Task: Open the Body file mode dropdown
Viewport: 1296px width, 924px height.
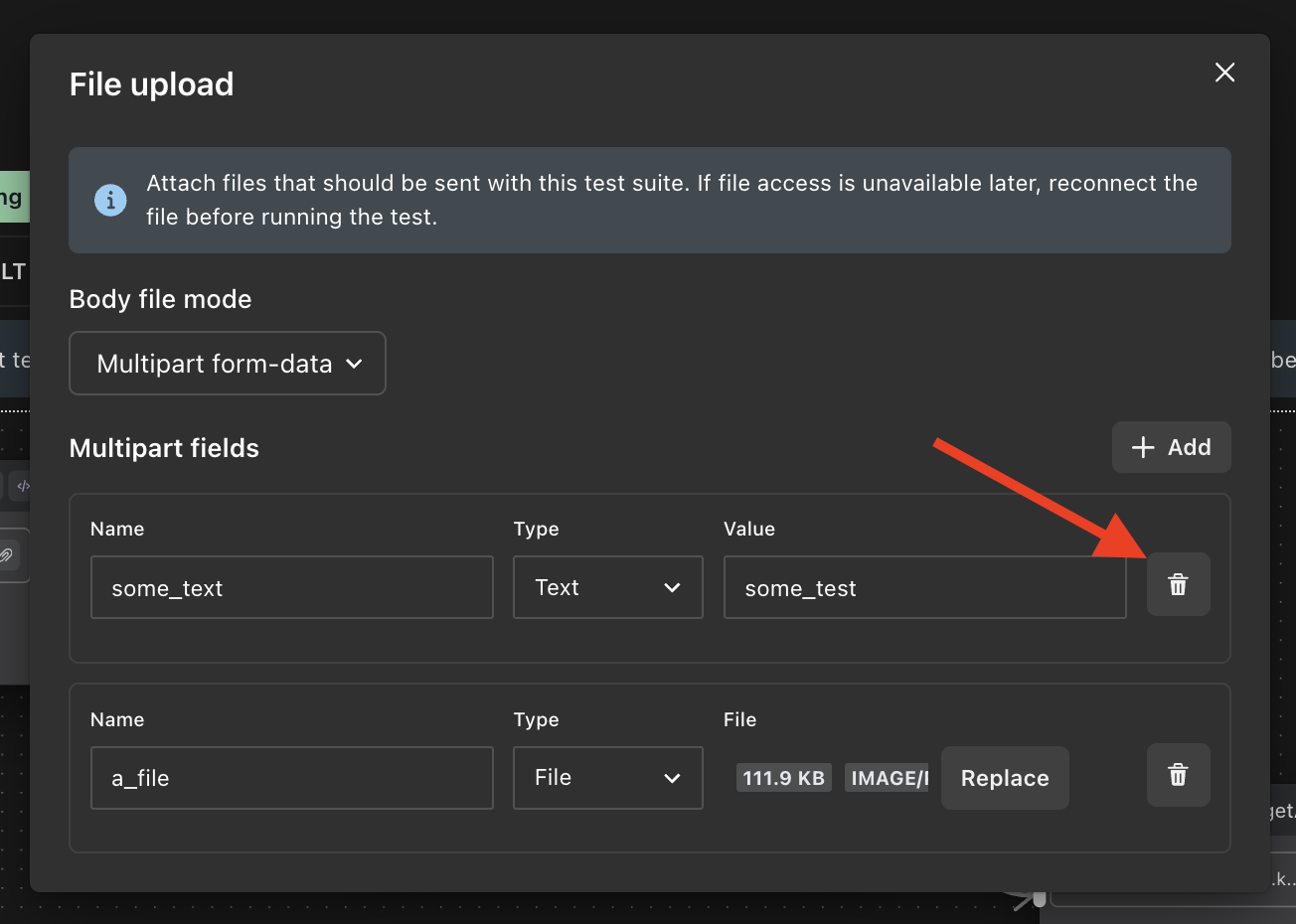Action: [x=228, y=364]
